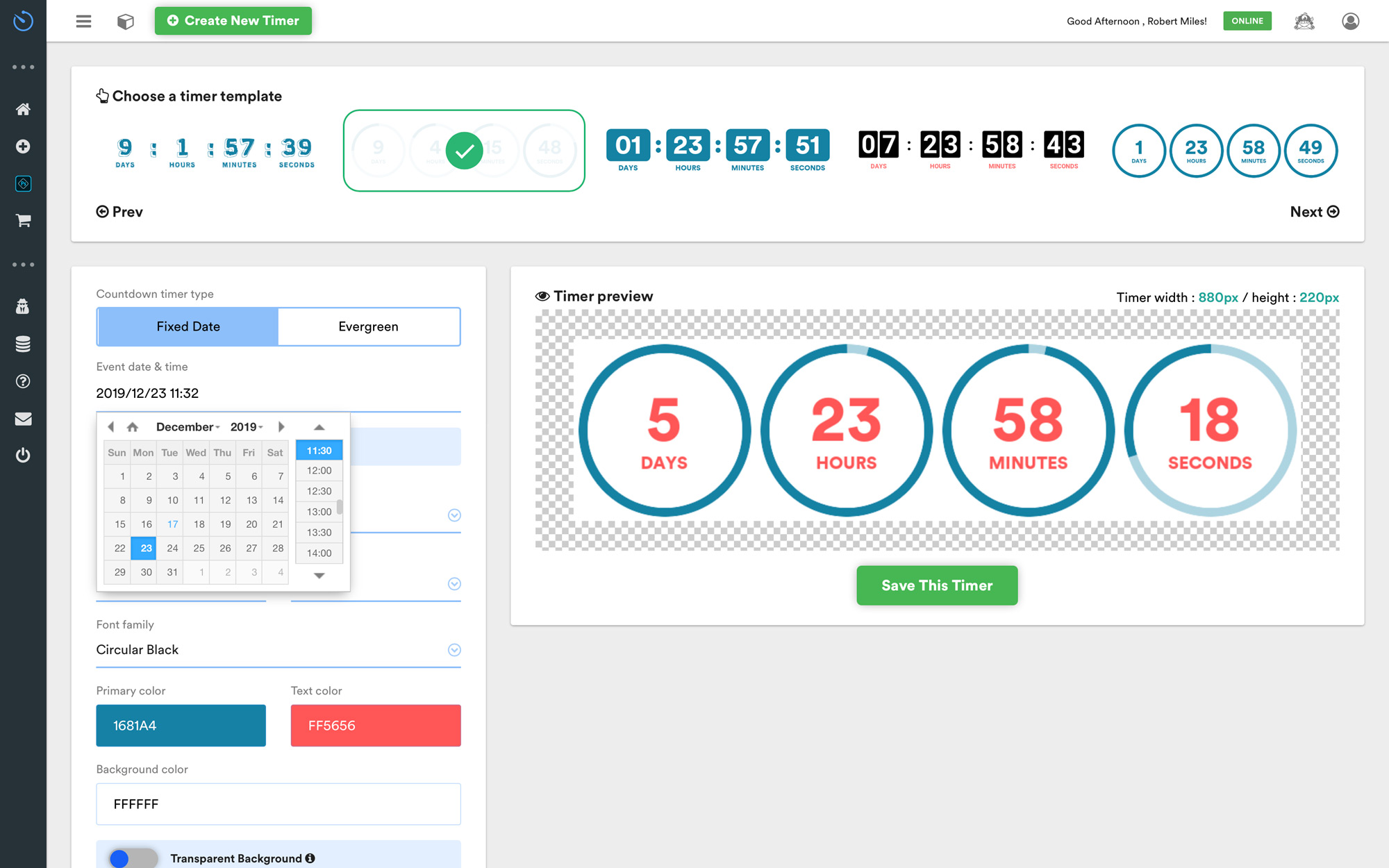Expand the Font family dropdown
Image resolution: width=1389 pixels, height=868 pixels.
click(454, 650)
